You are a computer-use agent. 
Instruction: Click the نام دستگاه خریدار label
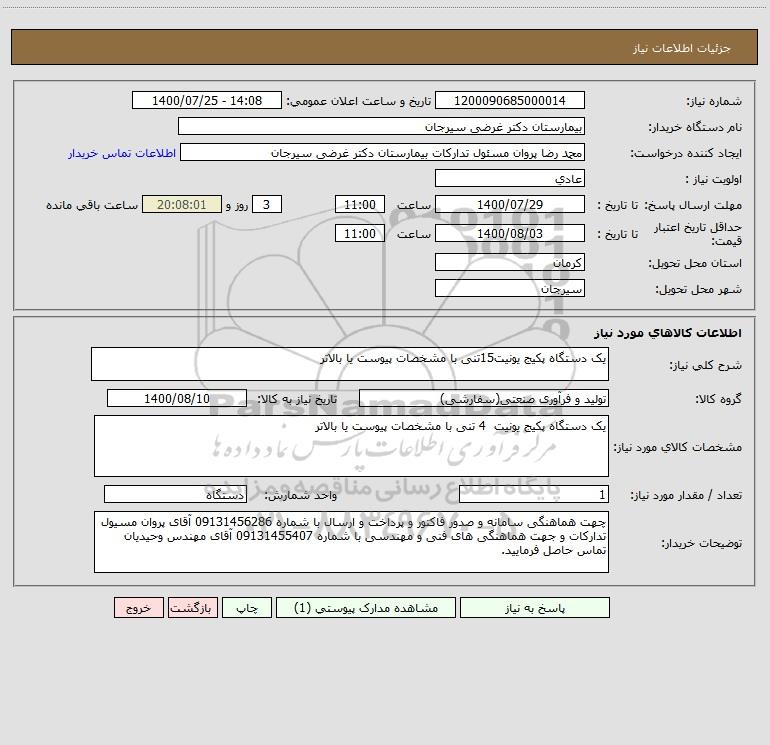tap(695, 127)
